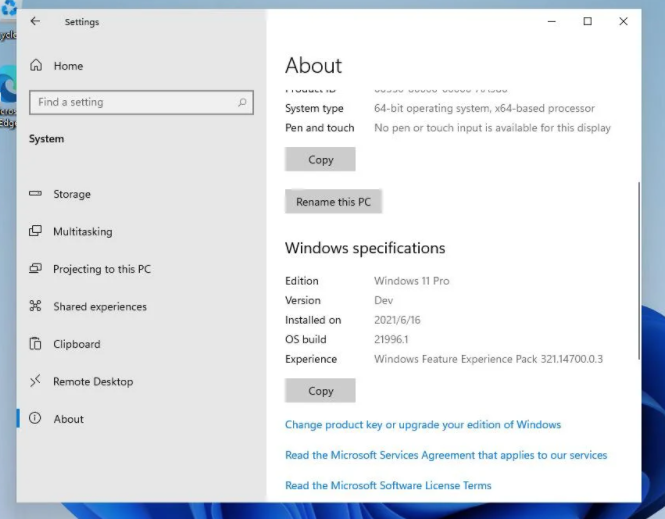This screenshot has width=665, height=519.
Task: Click the Clipboard icon
Action: click(x=36, y=344)
